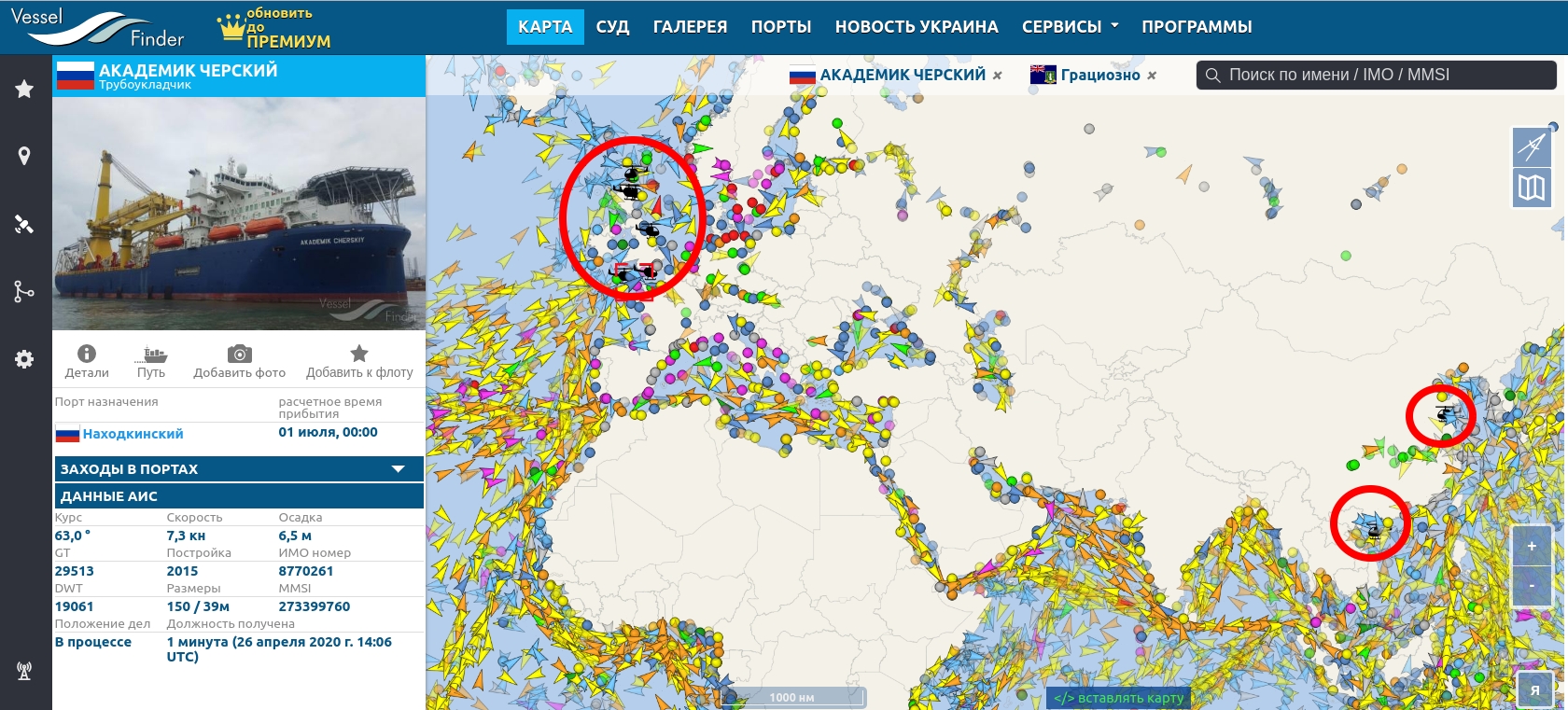Click the IMO number 8770261
The width and height of the screenshot is (1568, 710).
click(x=306, y=571)
